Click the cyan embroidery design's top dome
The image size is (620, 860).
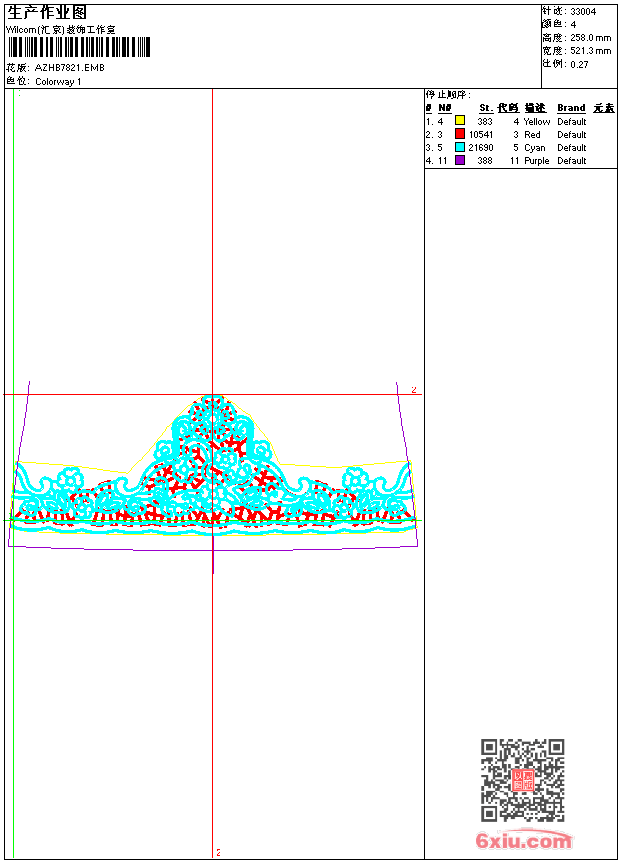[212, 412]
